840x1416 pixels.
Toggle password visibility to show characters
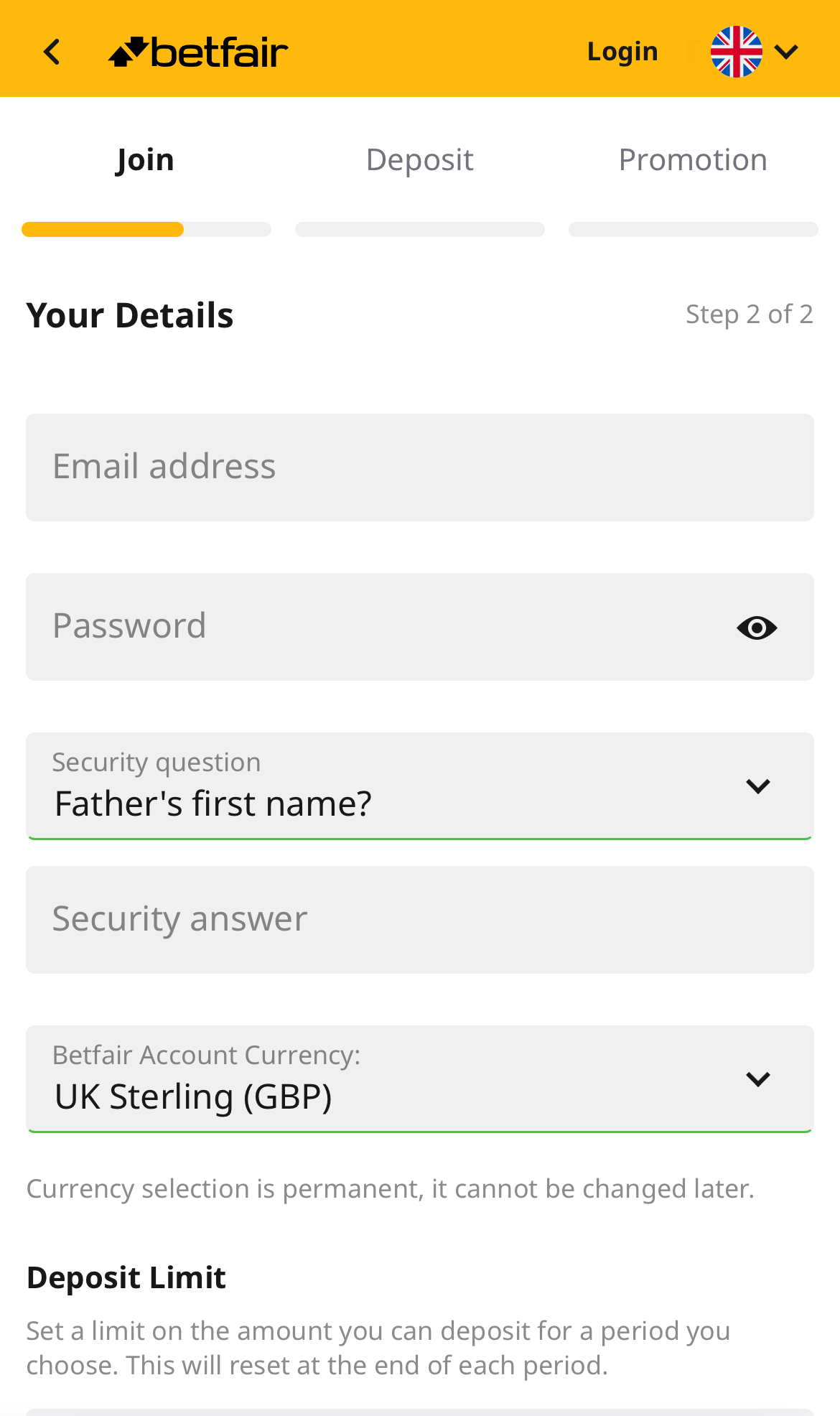[x=757, y=626]
